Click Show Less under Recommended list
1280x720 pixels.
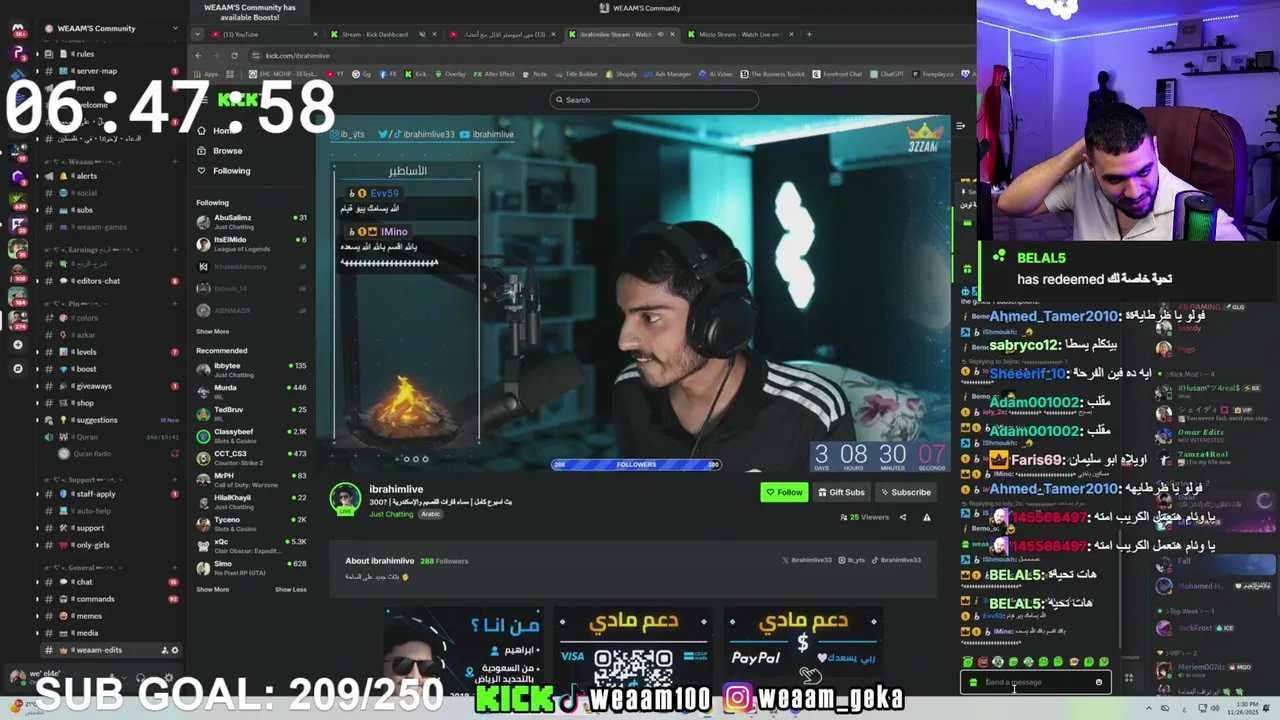pyautogui.click(x=291, y=589)
